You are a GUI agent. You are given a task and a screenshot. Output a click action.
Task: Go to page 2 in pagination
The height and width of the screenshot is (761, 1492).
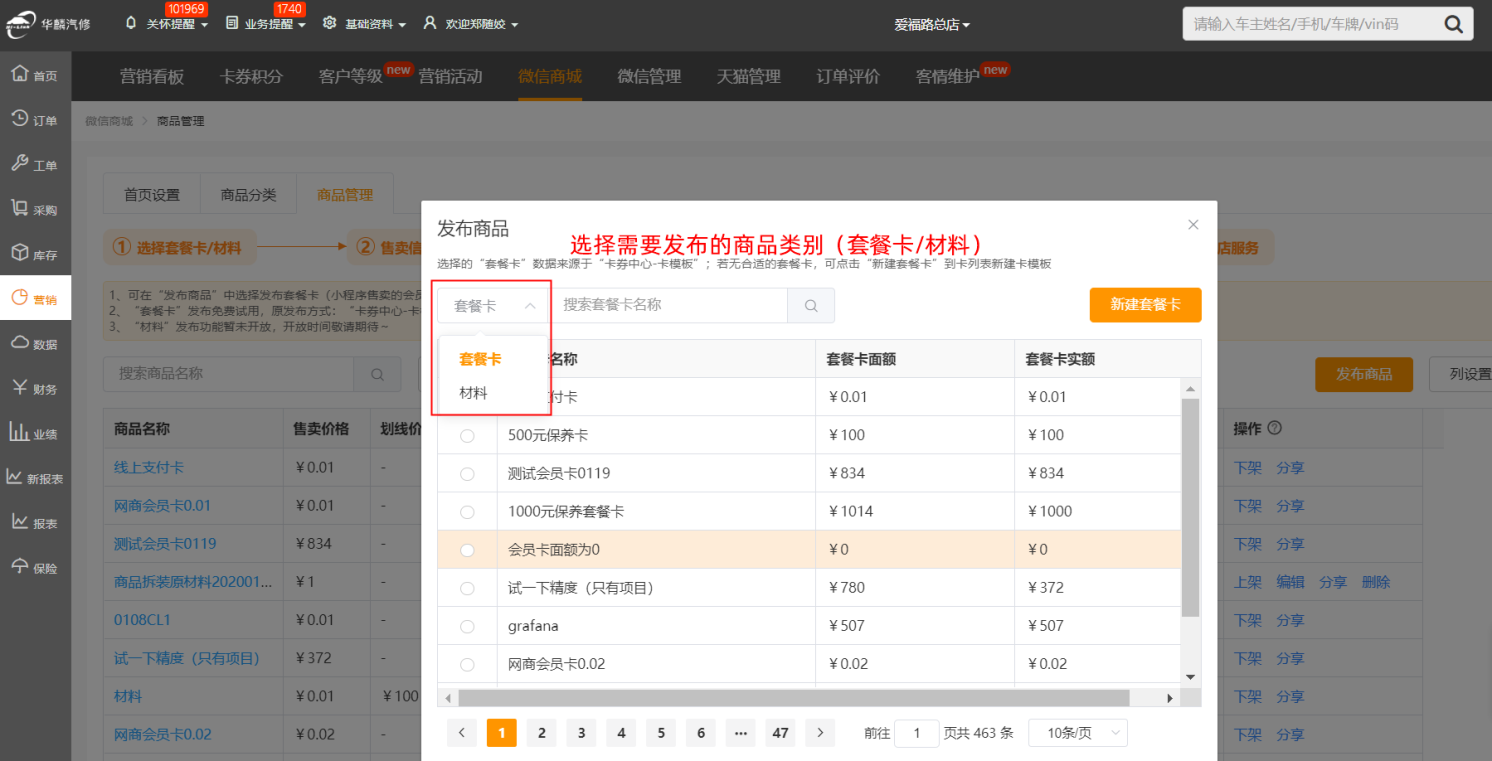542,733
